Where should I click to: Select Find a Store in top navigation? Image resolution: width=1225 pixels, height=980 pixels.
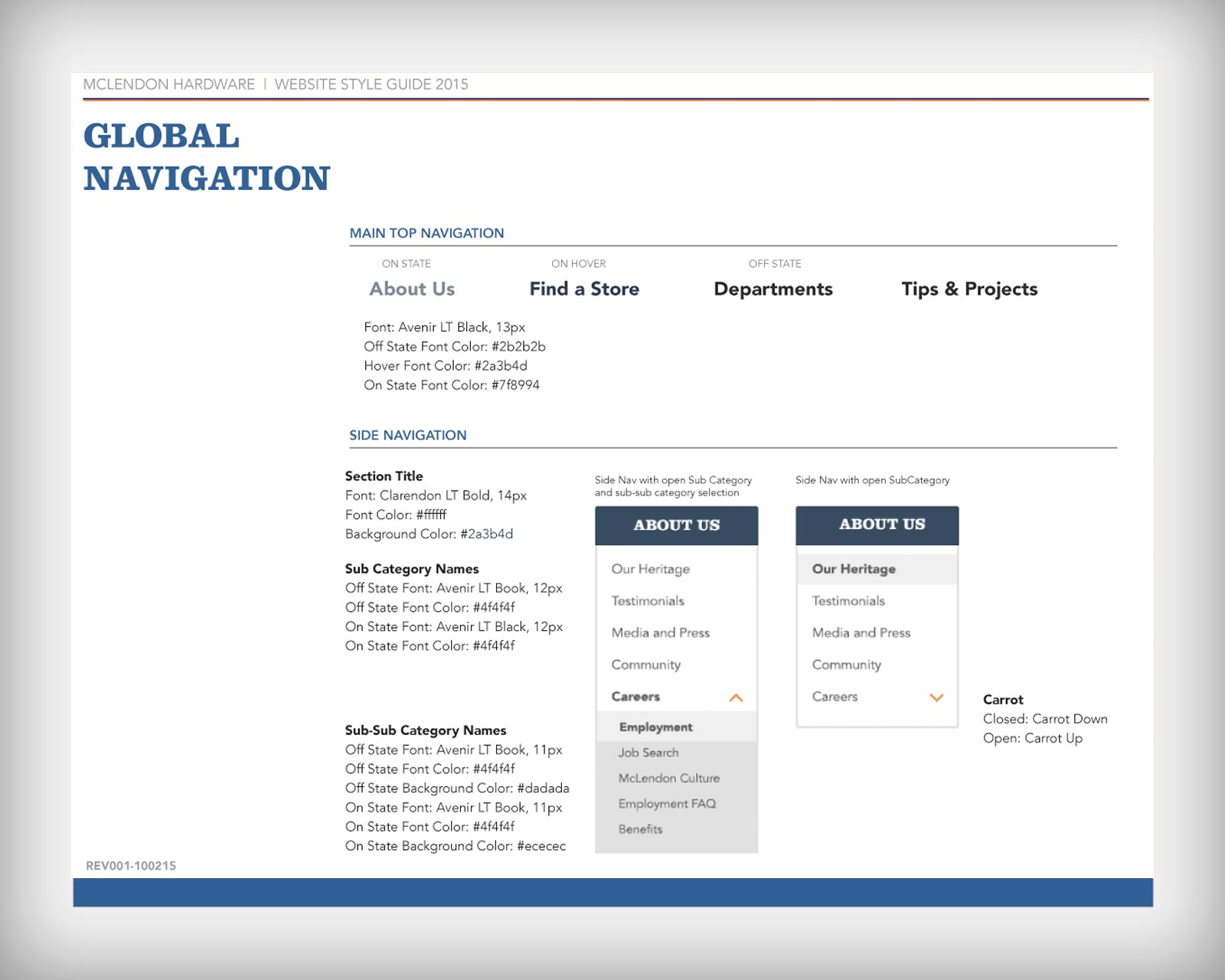pyautogui.click(x=584, y=289)
